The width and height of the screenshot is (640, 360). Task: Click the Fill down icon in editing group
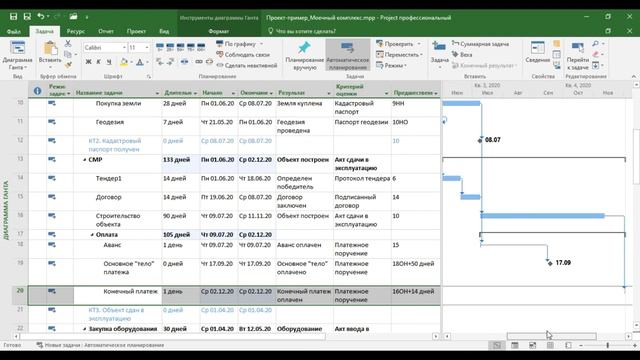[x=596, y=65]
